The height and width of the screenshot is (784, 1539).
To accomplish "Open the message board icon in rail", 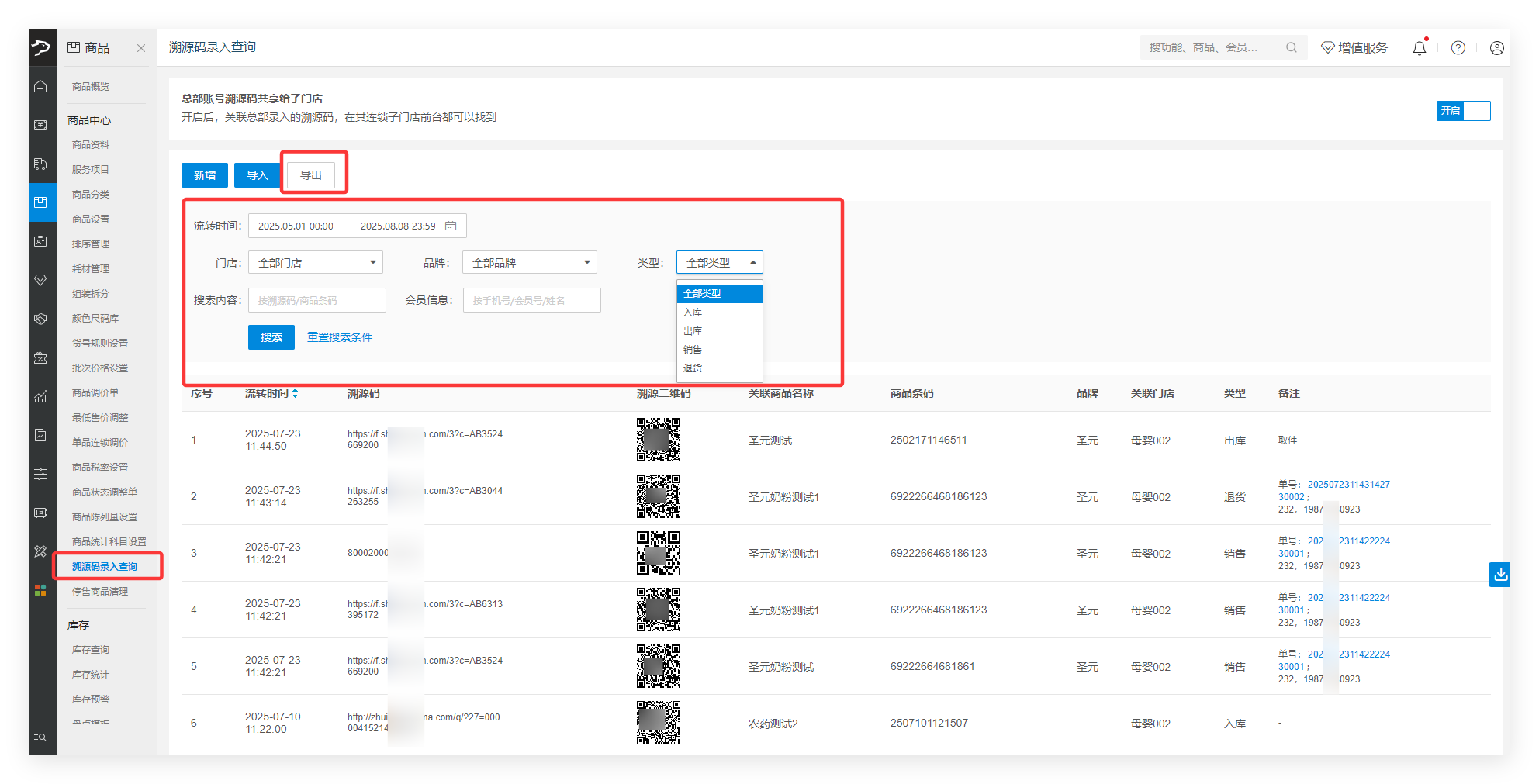I will point(40,513).
